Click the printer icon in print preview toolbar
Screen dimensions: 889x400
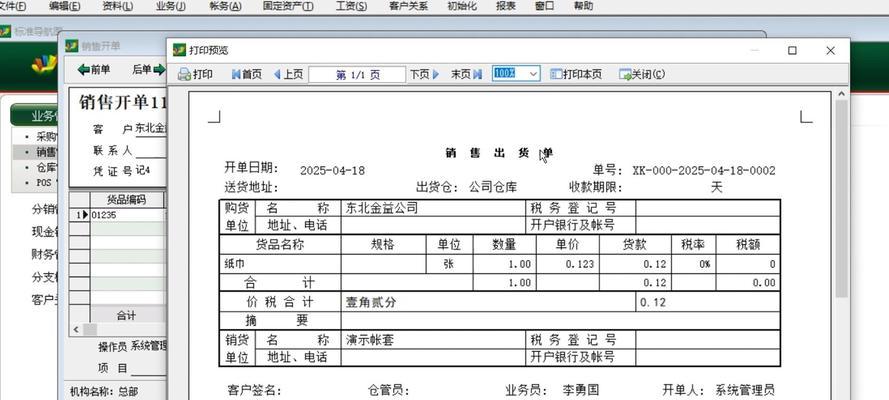pyautogui.click(x=184, y=74)
